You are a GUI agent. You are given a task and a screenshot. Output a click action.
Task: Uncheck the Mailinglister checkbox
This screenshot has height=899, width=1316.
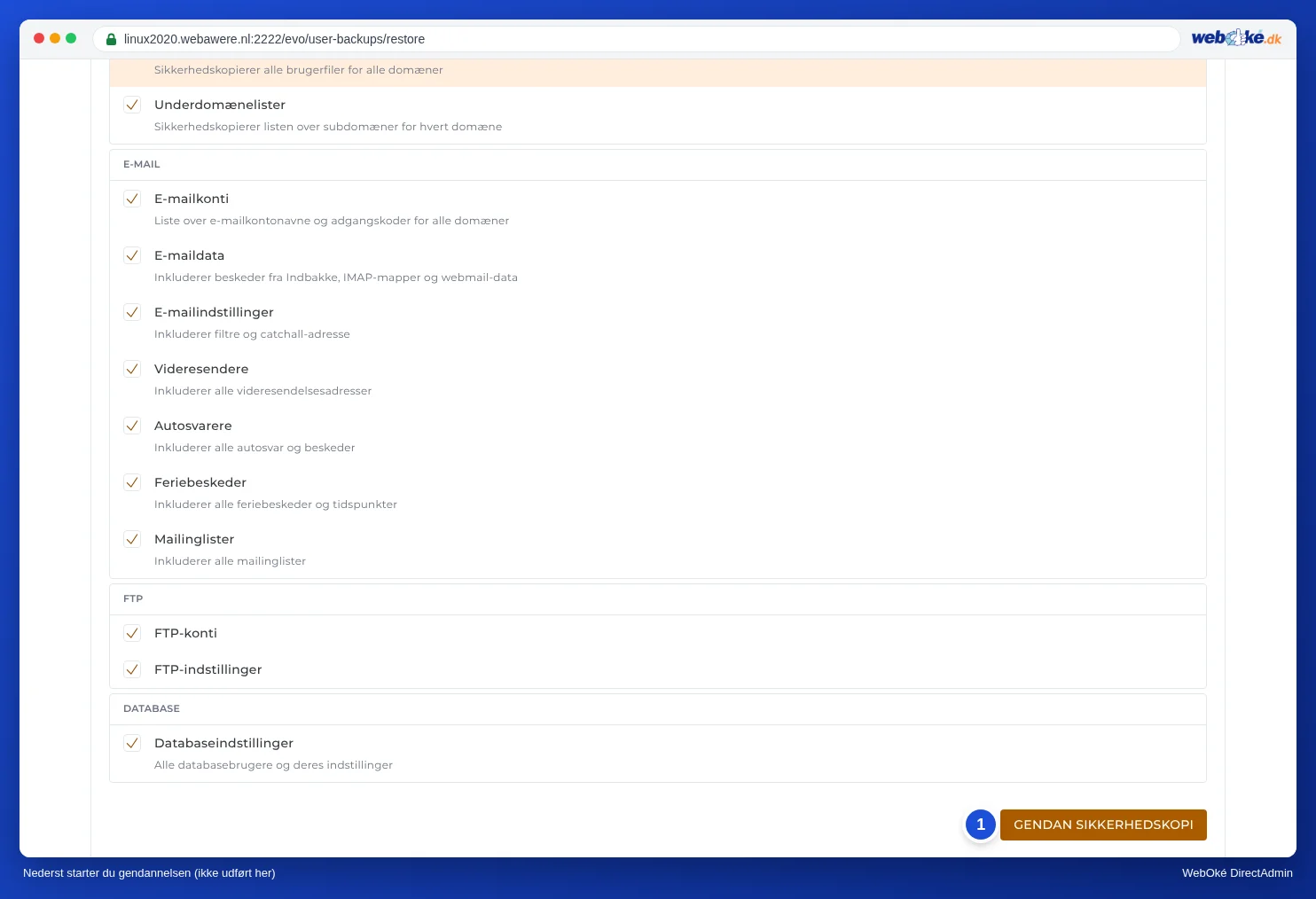(132, 539)
